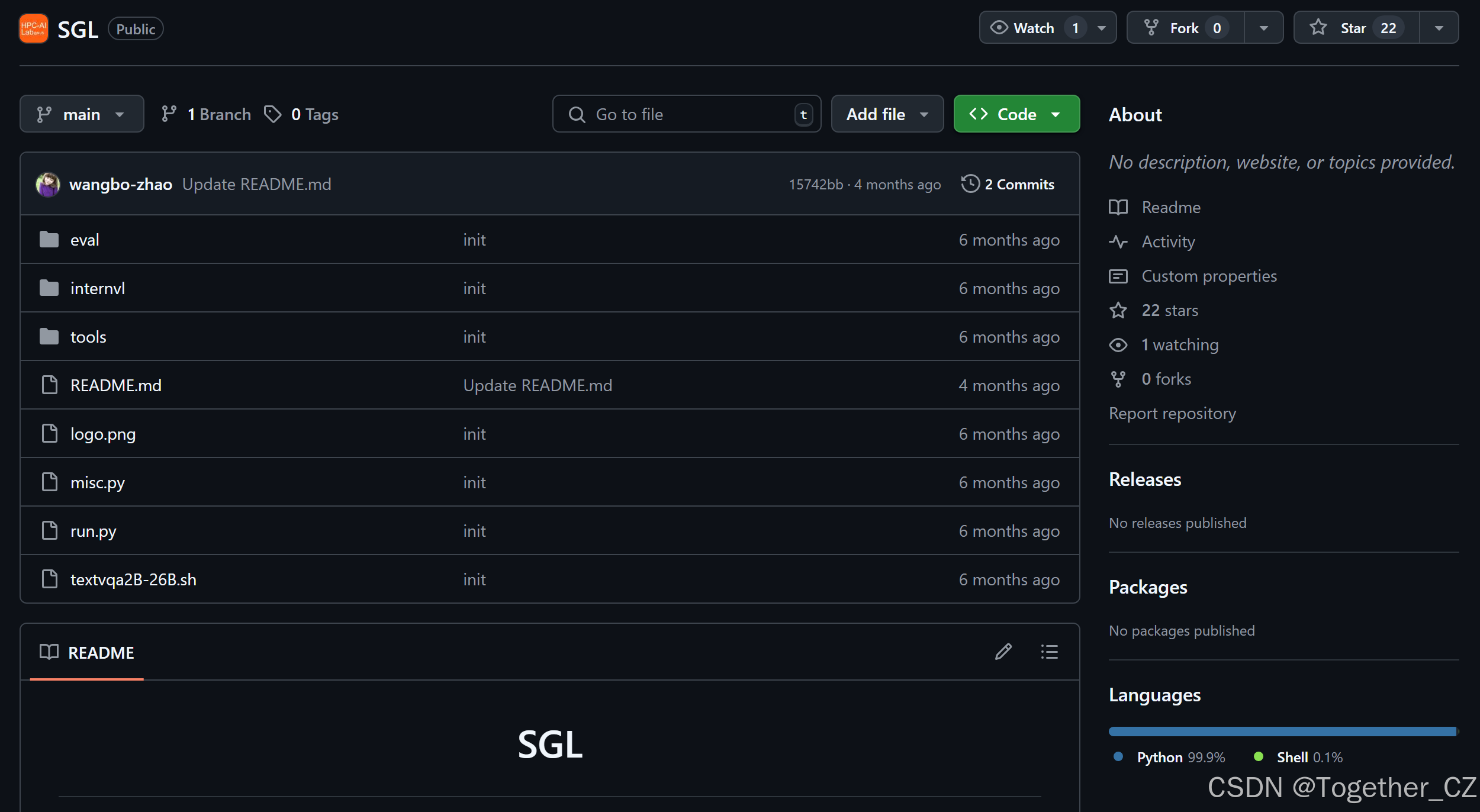
Task: Open the green Code dropdown
Action: pos(1016,114)
